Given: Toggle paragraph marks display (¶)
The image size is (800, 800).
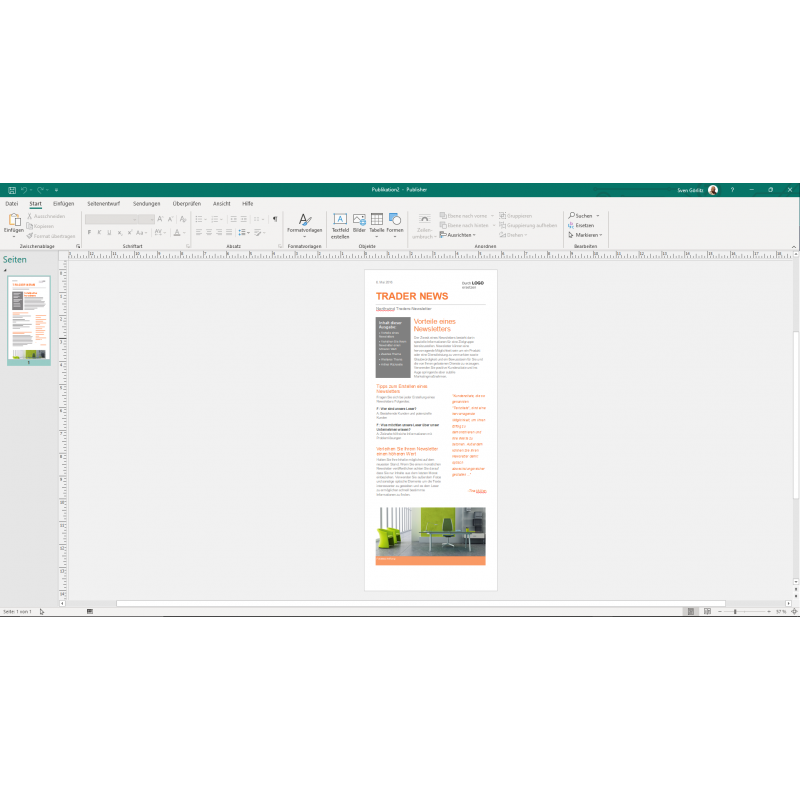Looking at the screenshot, I should coord(275,219).
